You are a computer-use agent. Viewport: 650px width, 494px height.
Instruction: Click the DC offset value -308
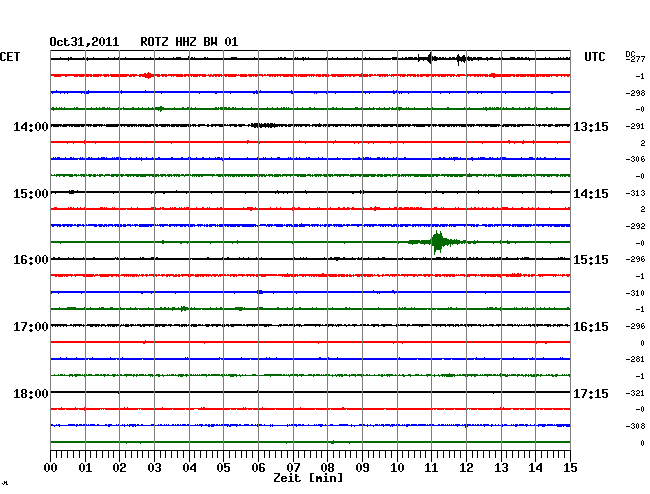(x=635, y=426)
